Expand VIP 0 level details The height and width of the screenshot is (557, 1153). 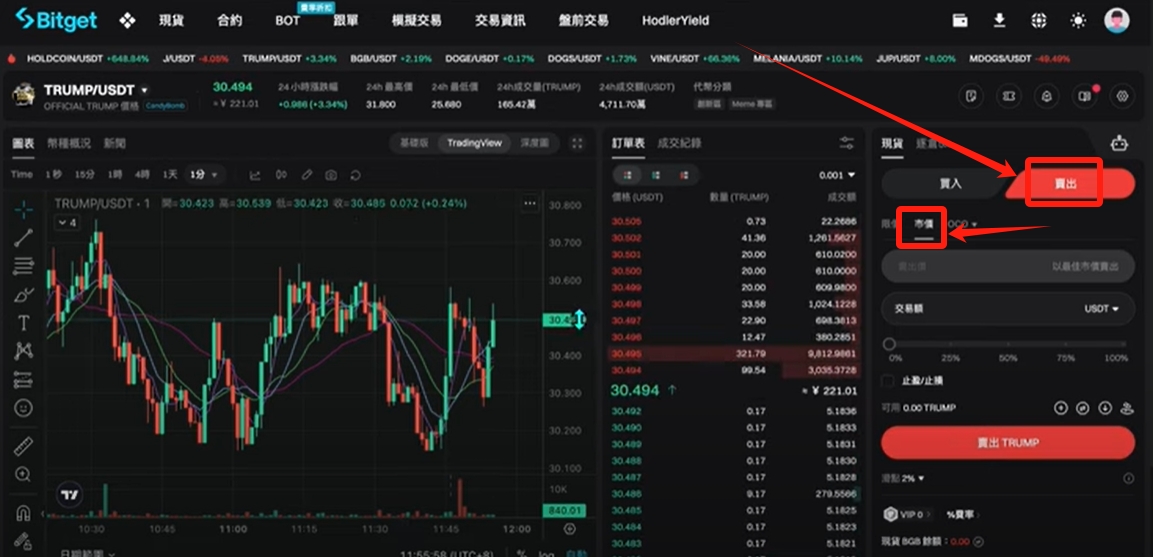coord(908,515)
